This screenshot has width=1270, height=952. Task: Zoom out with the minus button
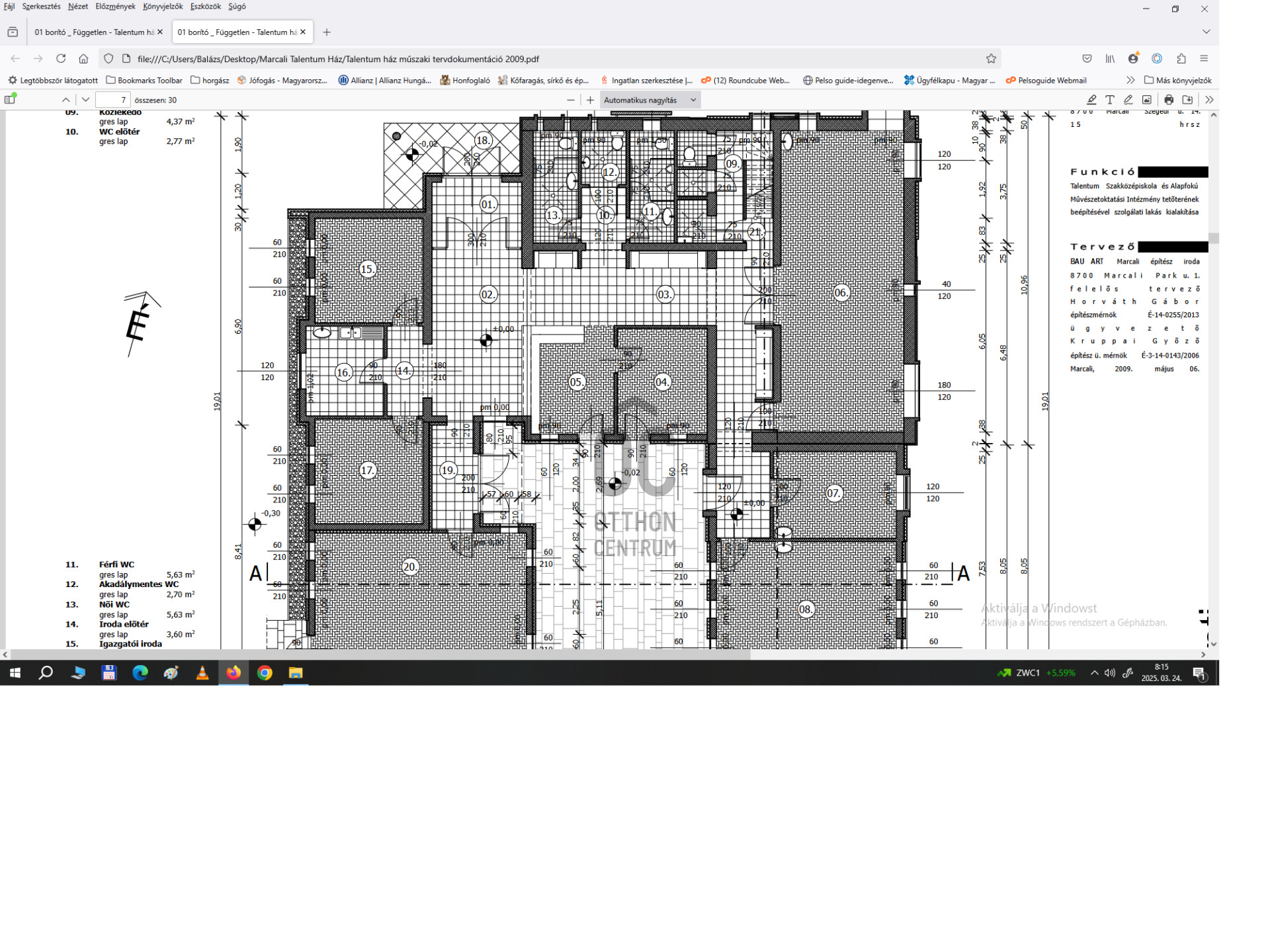[571, 100]
